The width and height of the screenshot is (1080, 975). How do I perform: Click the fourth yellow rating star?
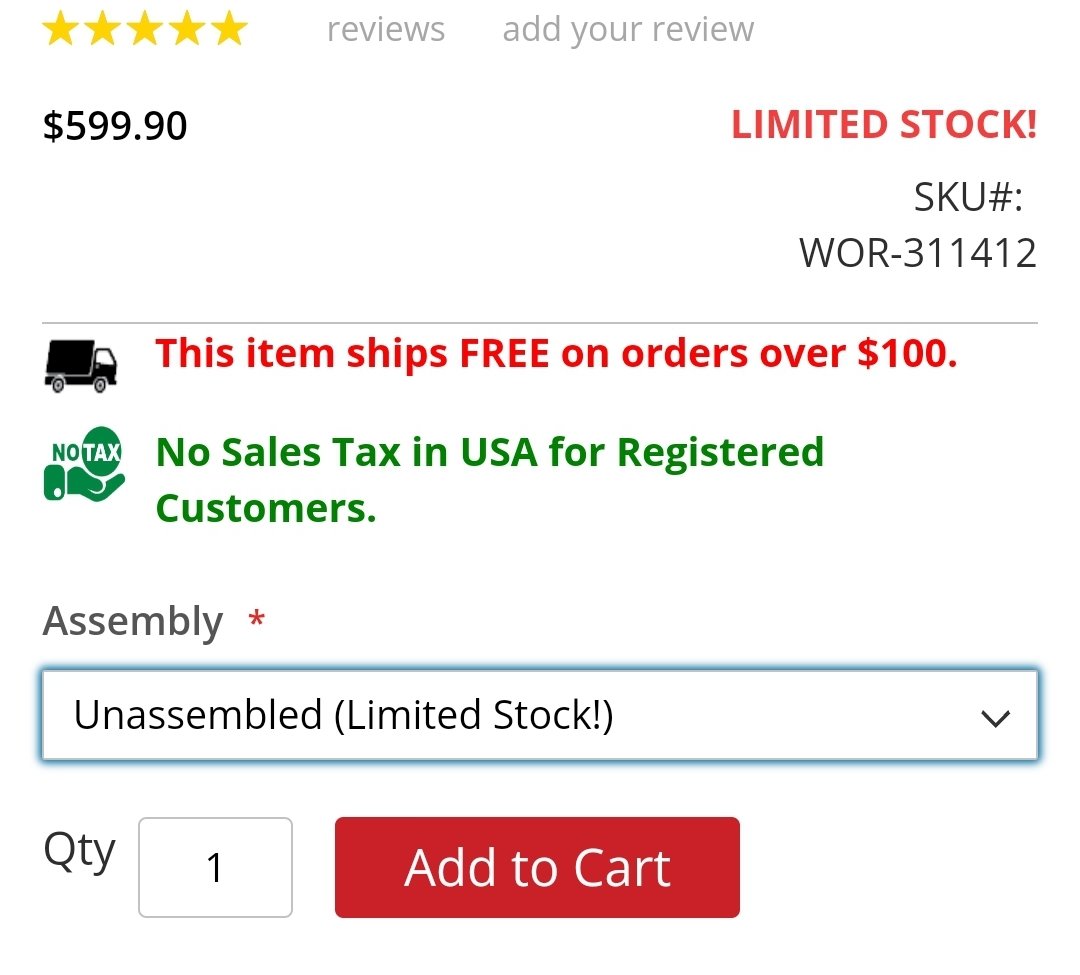point(187,28)
